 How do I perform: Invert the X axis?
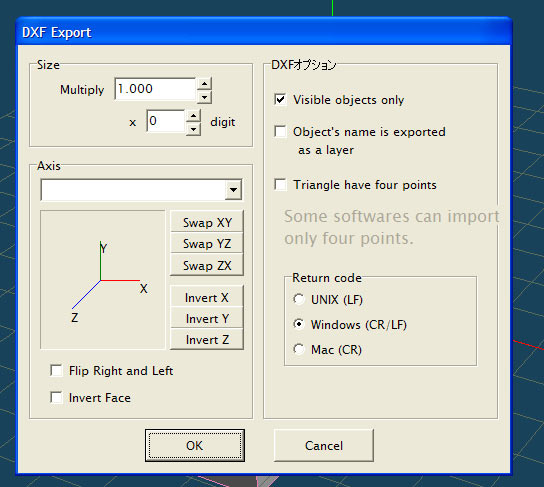[207, 297]
